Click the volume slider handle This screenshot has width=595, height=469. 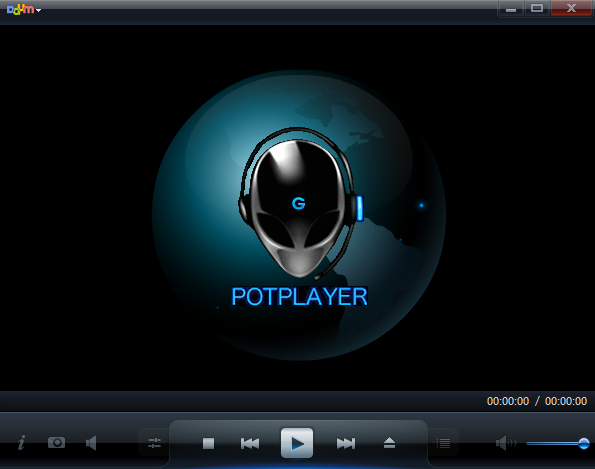tap(584, 443)
